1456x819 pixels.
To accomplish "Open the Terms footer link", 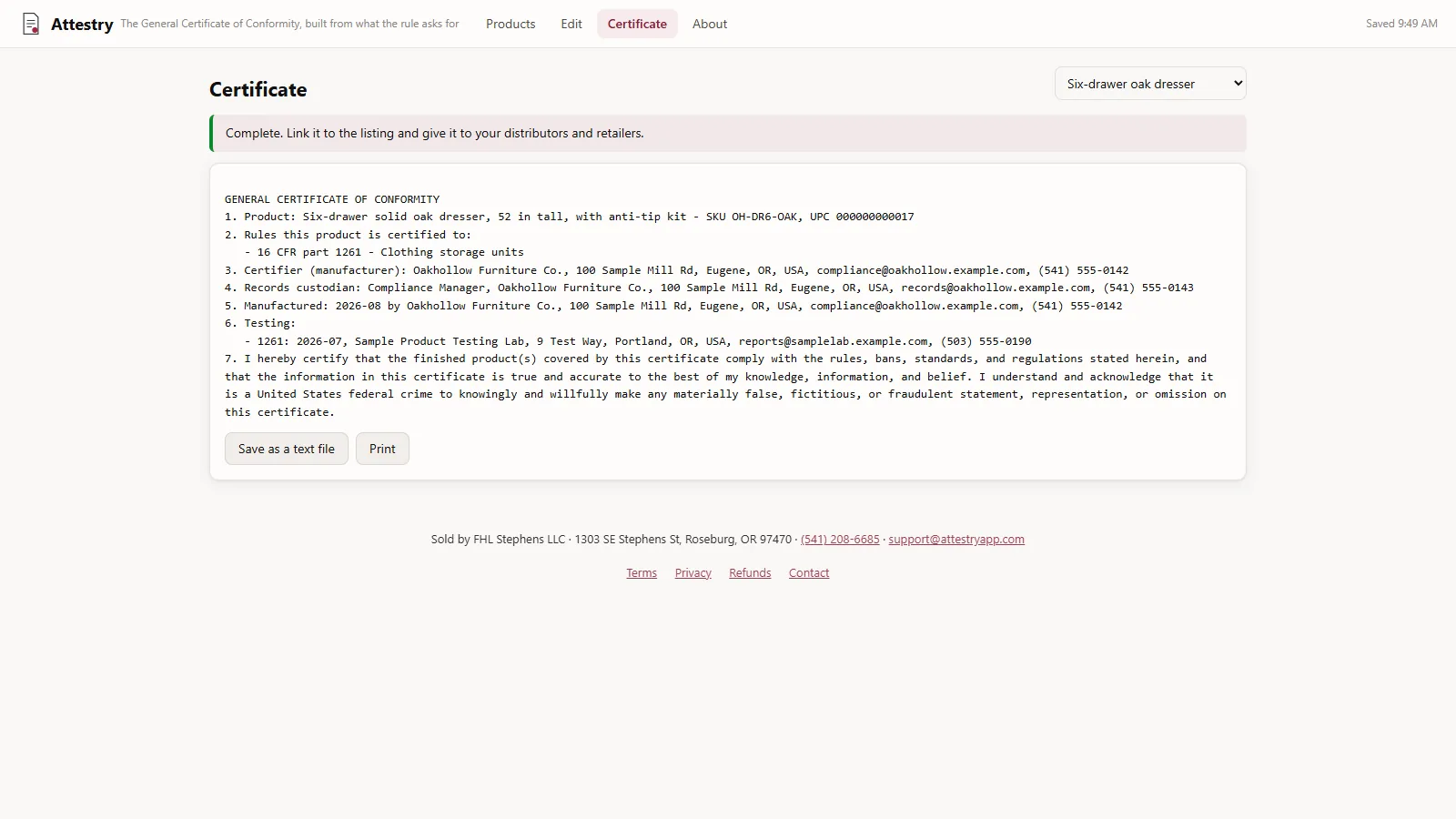I will coord(642,573).
